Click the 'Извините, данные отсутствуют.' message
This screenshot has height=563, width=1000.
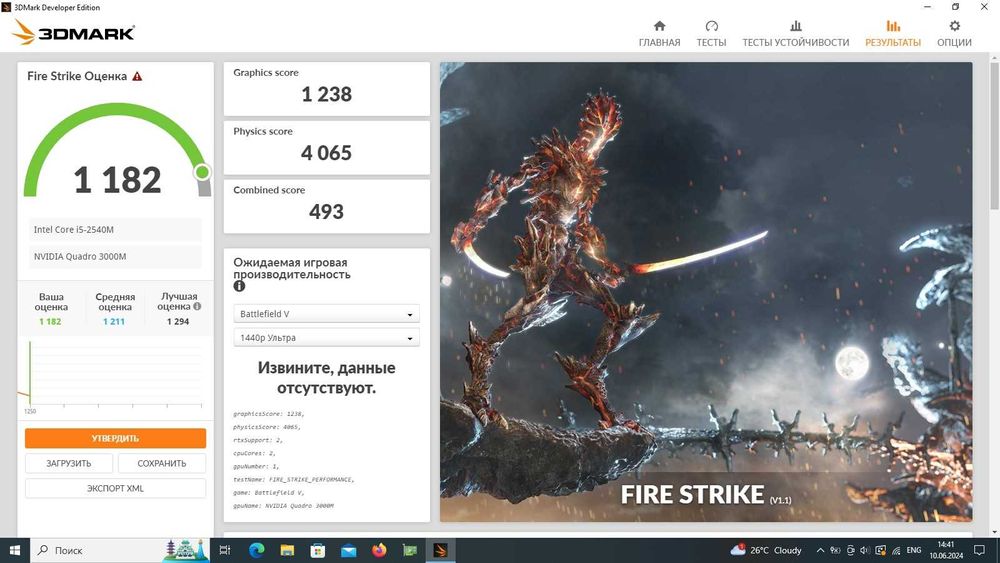(x=327, y=377)
